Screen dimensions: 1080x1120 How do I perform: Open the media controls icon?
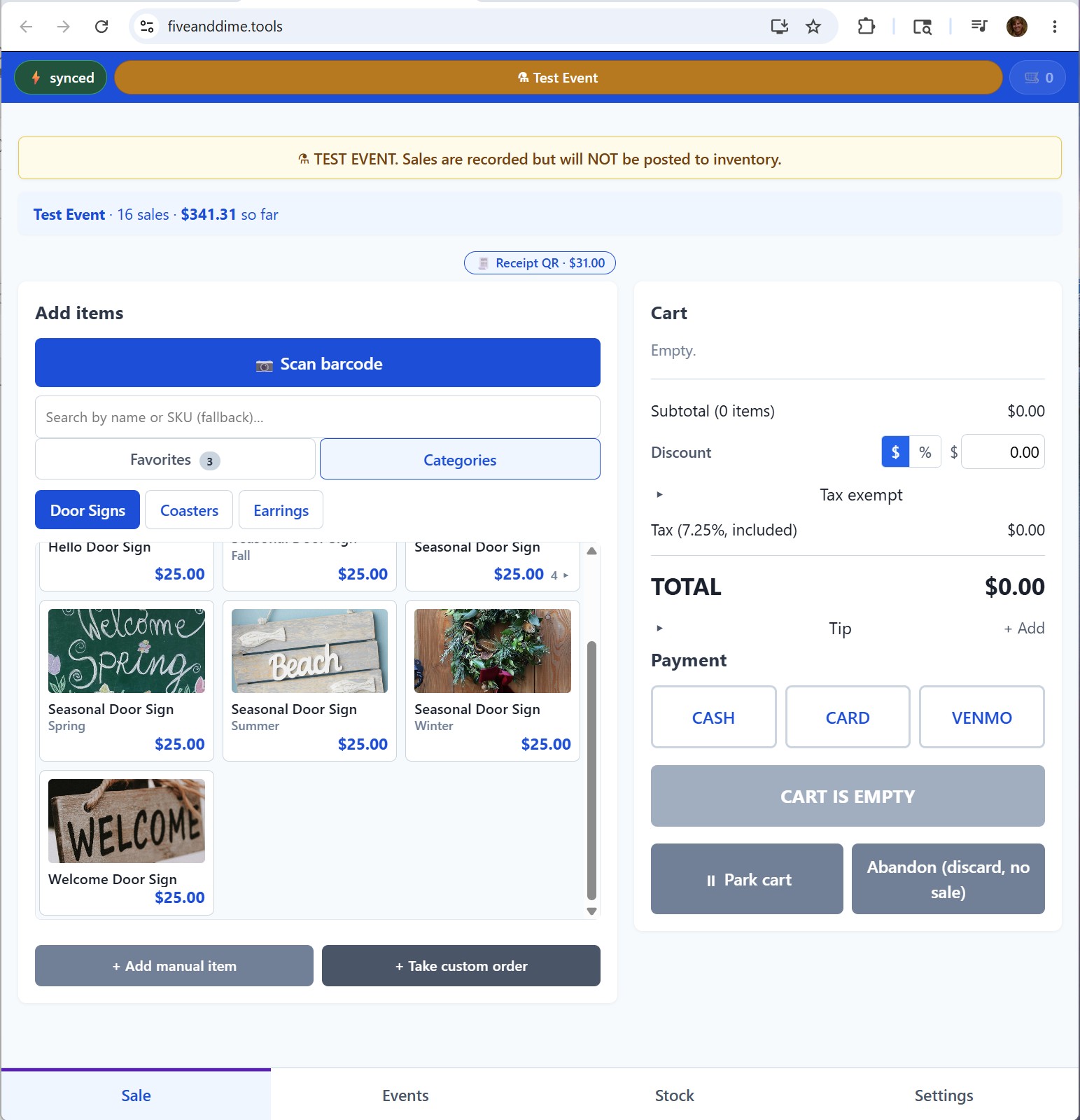[979, 27]
